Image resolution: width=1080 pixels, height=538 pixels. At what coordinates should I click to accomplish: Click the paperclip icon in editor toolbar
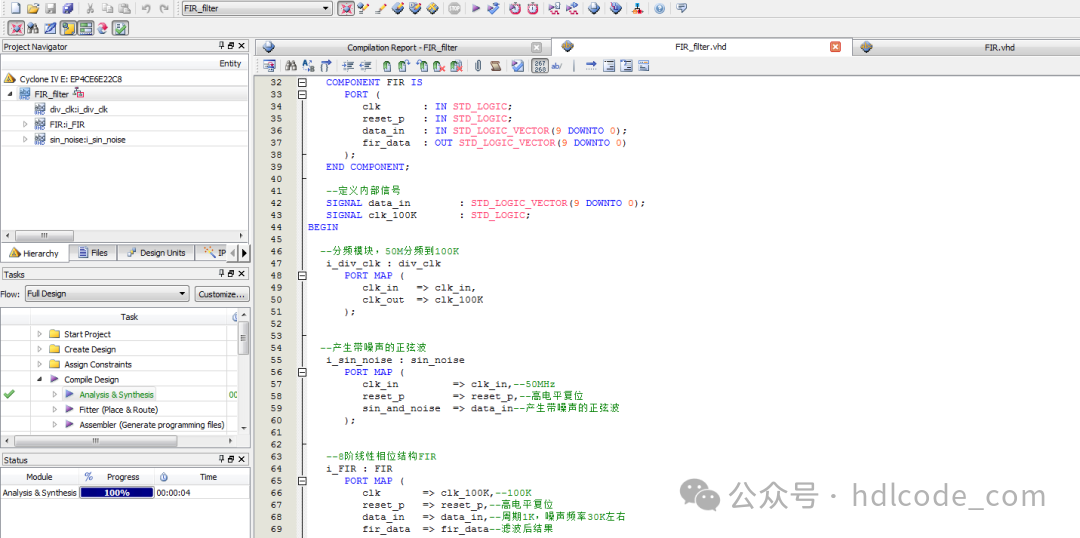477,66
